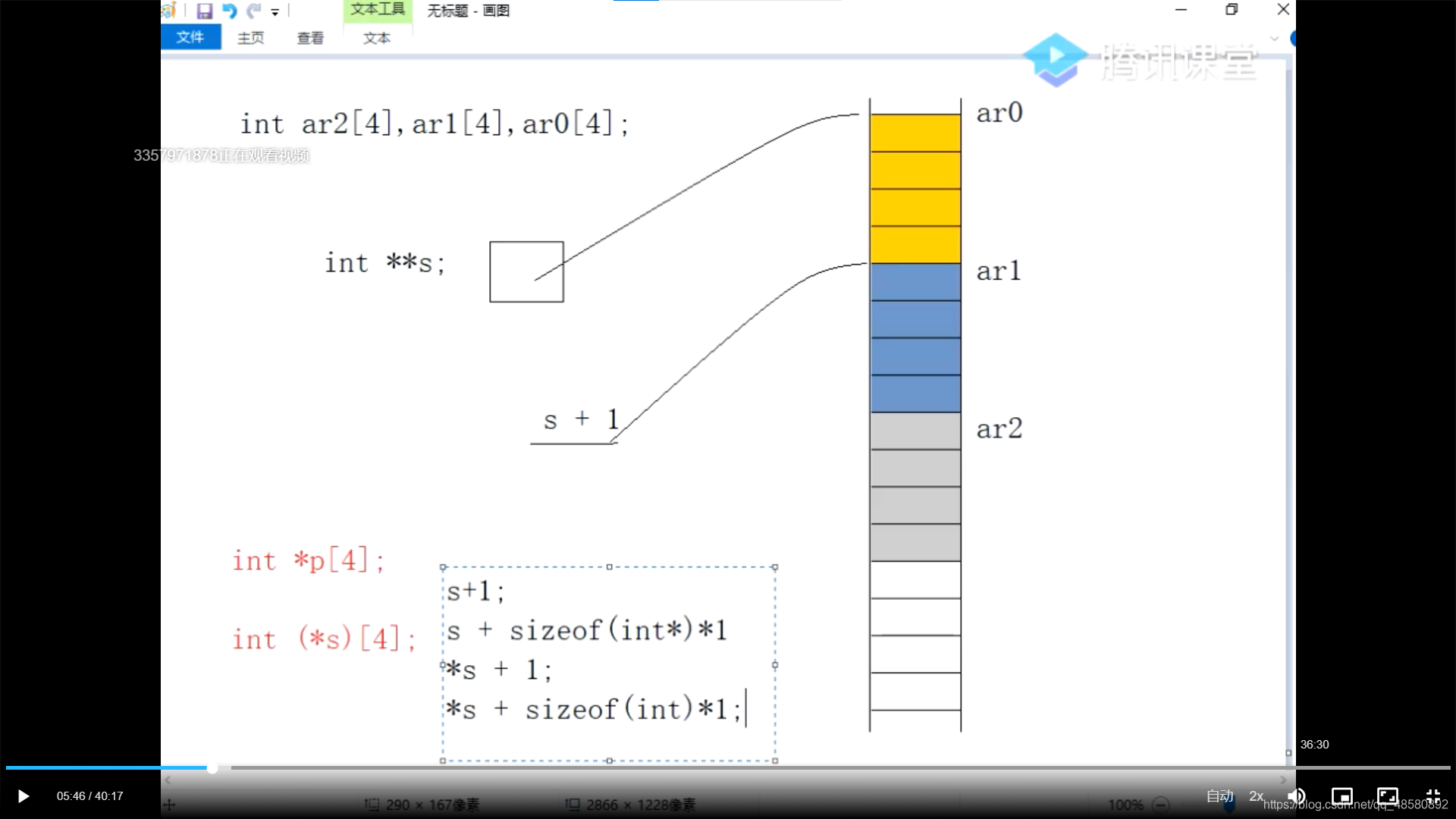Undo the last action in Paint
1456x819 pixels.
229,11
